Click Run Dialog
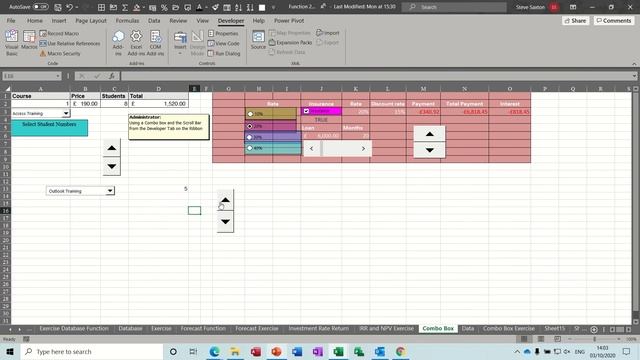 point(224,53)
